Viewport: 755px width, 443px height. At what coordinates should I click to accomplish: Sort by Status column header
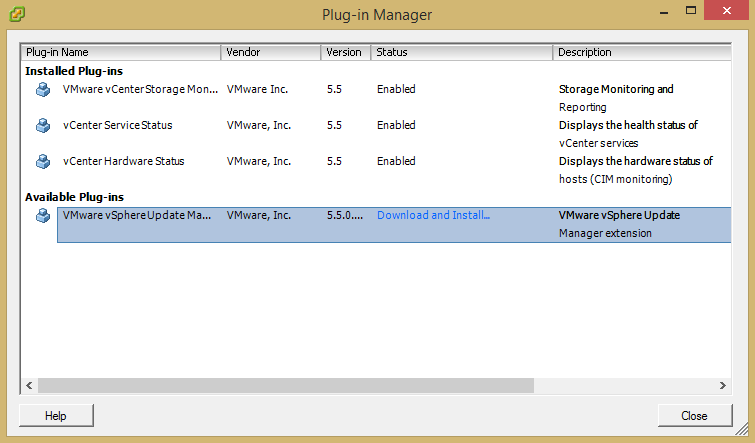pyautogui.click(x=460, y=52)
